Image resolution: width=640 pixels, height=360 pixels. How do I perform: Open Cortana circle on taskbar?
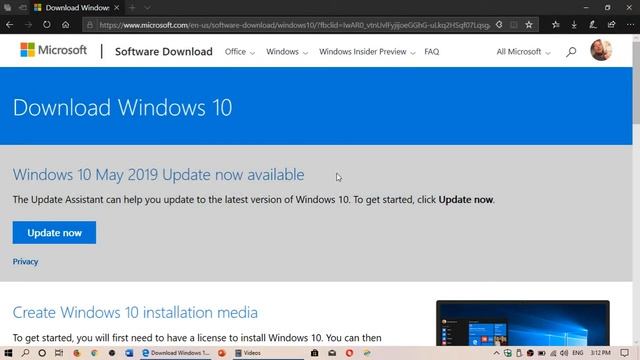[x=42, y=353]
